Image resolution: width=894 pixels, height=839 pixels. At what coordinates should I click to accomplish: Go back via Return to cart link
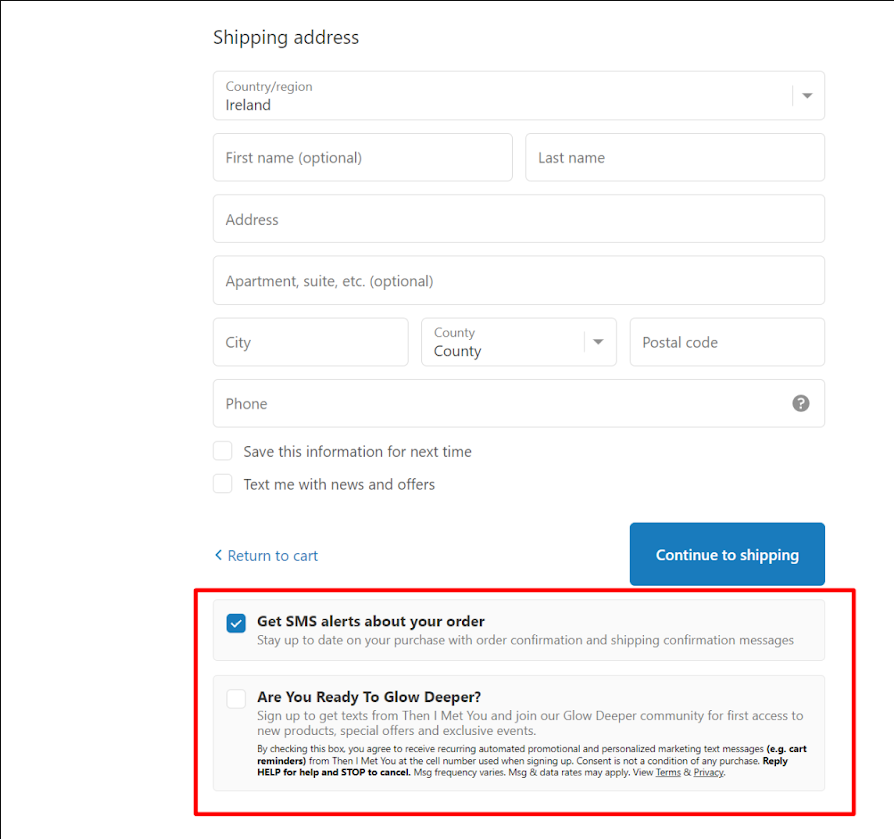pyautogui.click(x=273, y=556)
